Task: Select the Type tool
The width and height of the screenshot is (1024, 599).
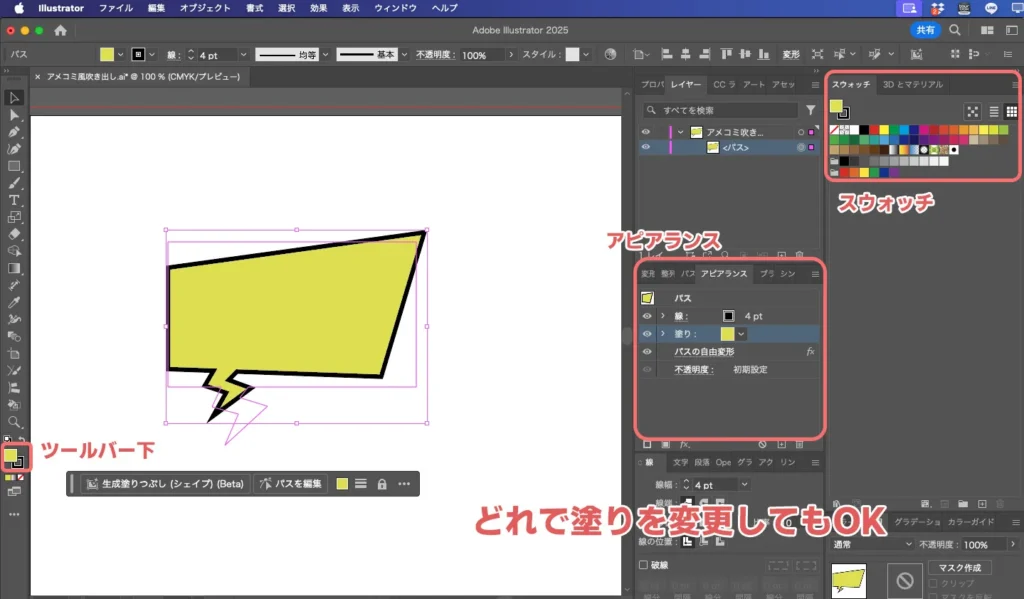Action: pyautogui.click(x=14, y=201)
